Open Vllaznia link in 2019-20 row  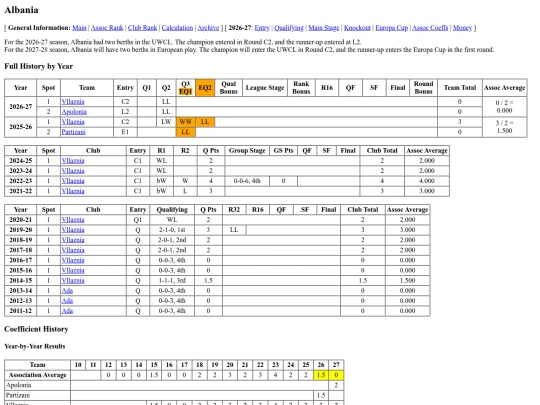click(x=73, y=230)
